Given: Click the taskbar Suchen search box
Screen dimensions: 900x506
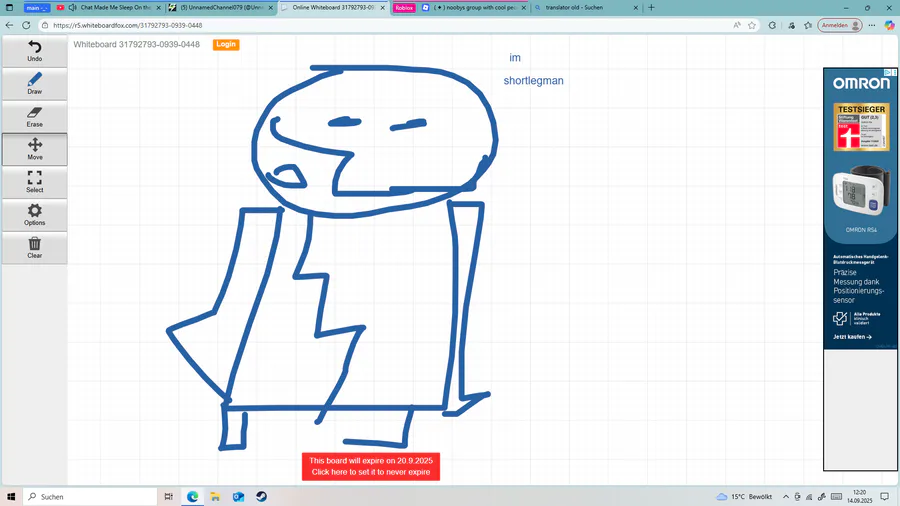Looking at the screenshot, I should (x=90, y=496).
